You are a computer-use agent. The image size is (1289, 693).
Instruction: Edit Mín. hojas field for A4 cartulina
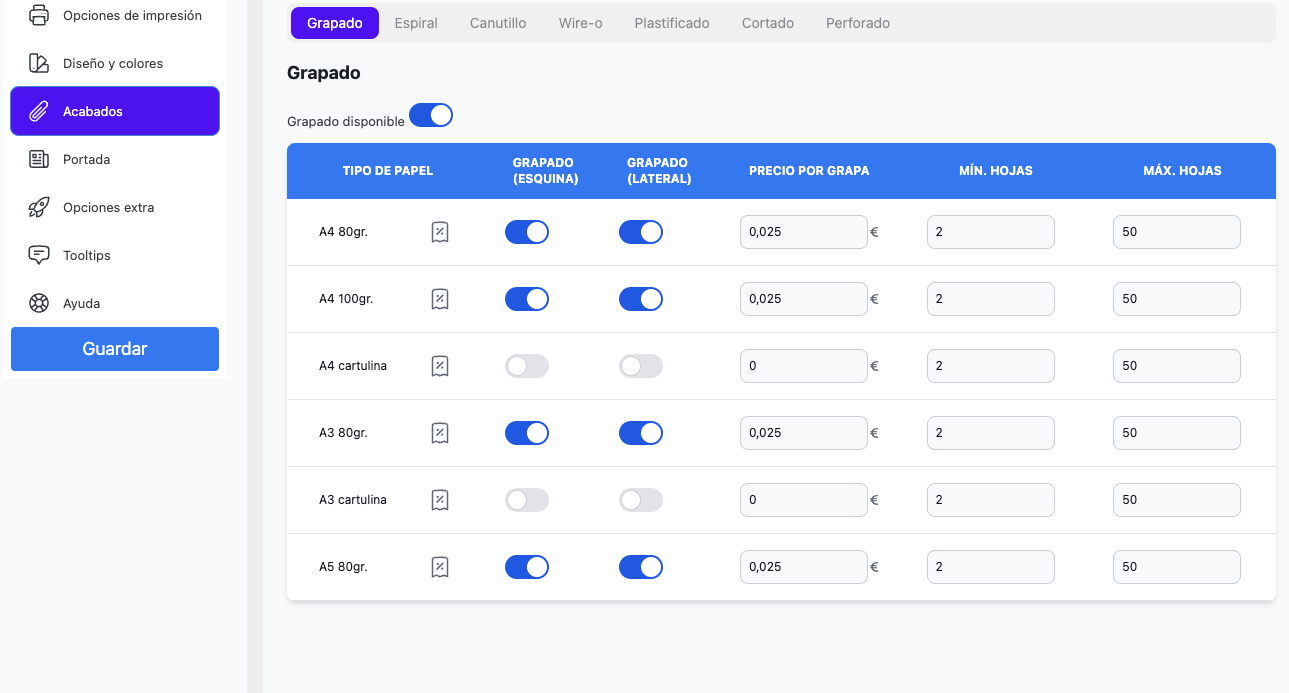click(x=991, y=366)
